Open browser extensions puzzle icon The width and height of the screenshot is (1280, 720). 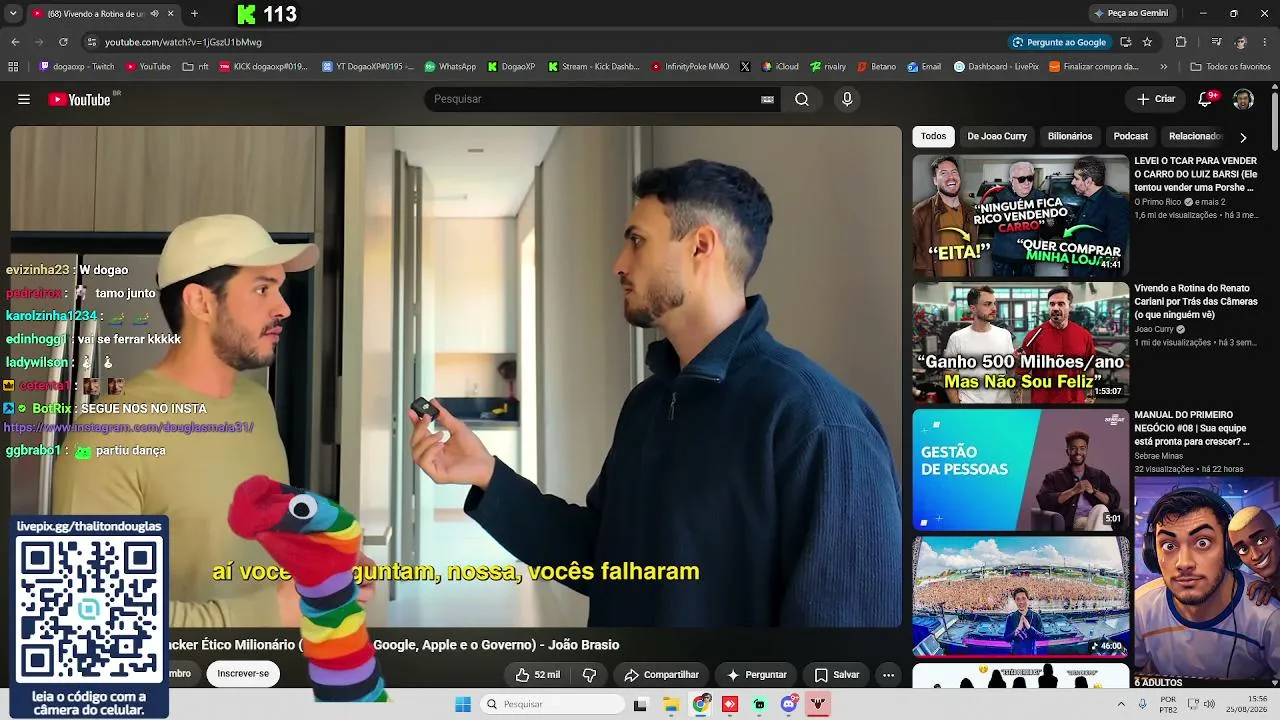tap(1181, 42)
